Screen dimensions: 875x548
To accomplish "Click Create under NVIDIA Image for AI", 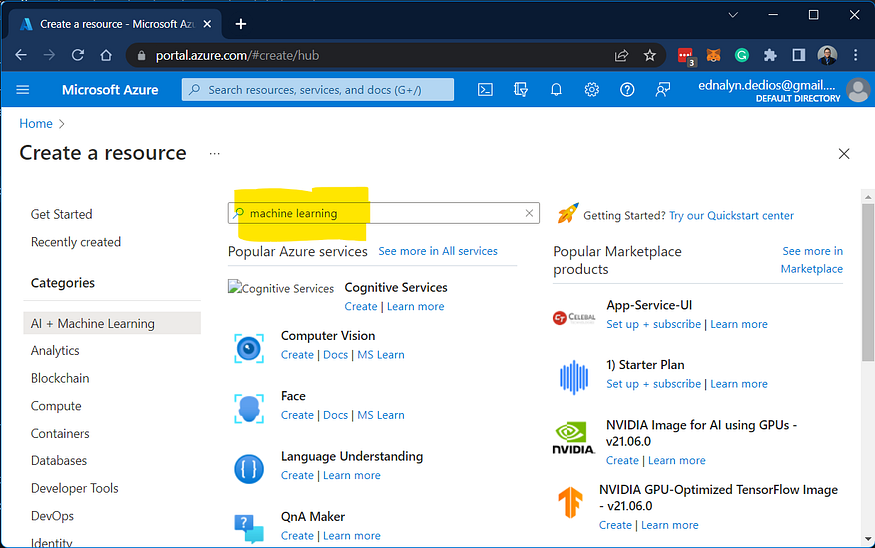I will coord(622,460).
